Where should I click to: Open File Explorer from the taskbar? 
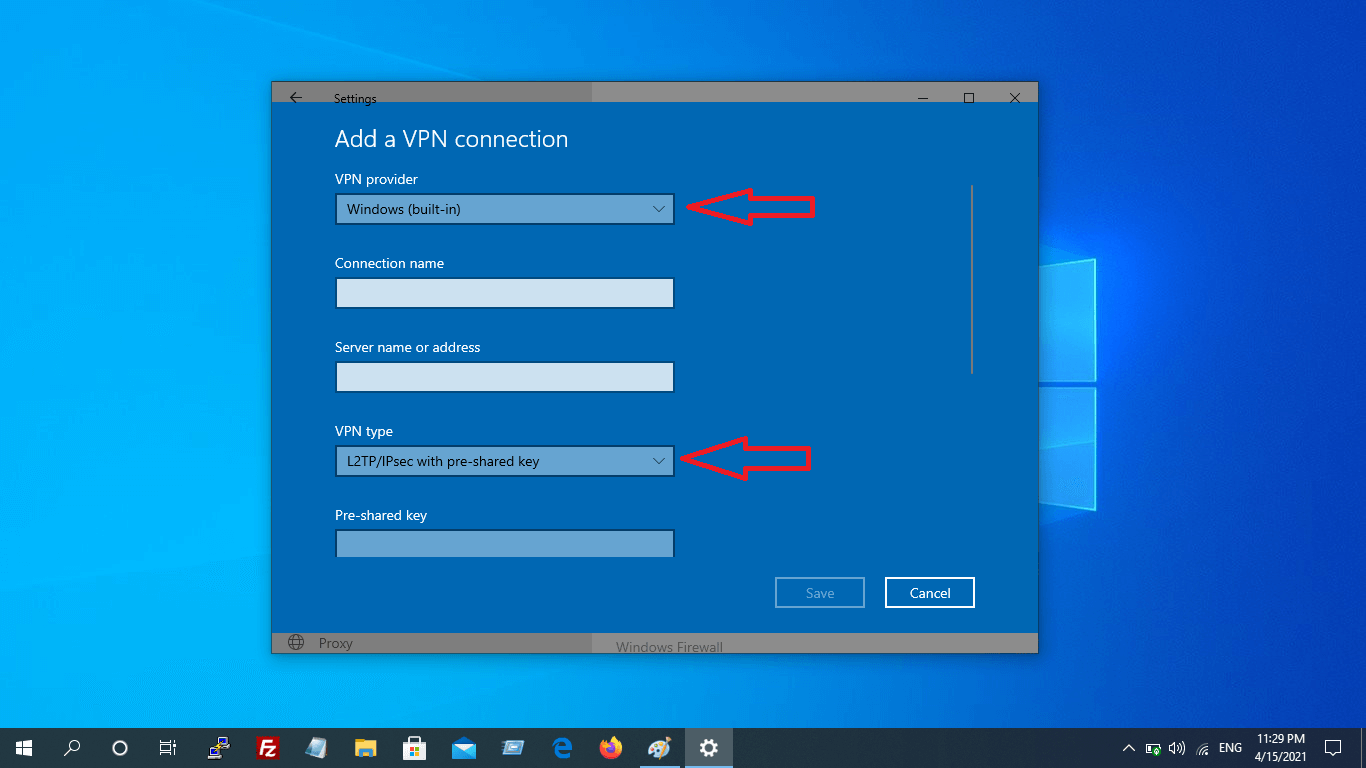coord(366,748)
